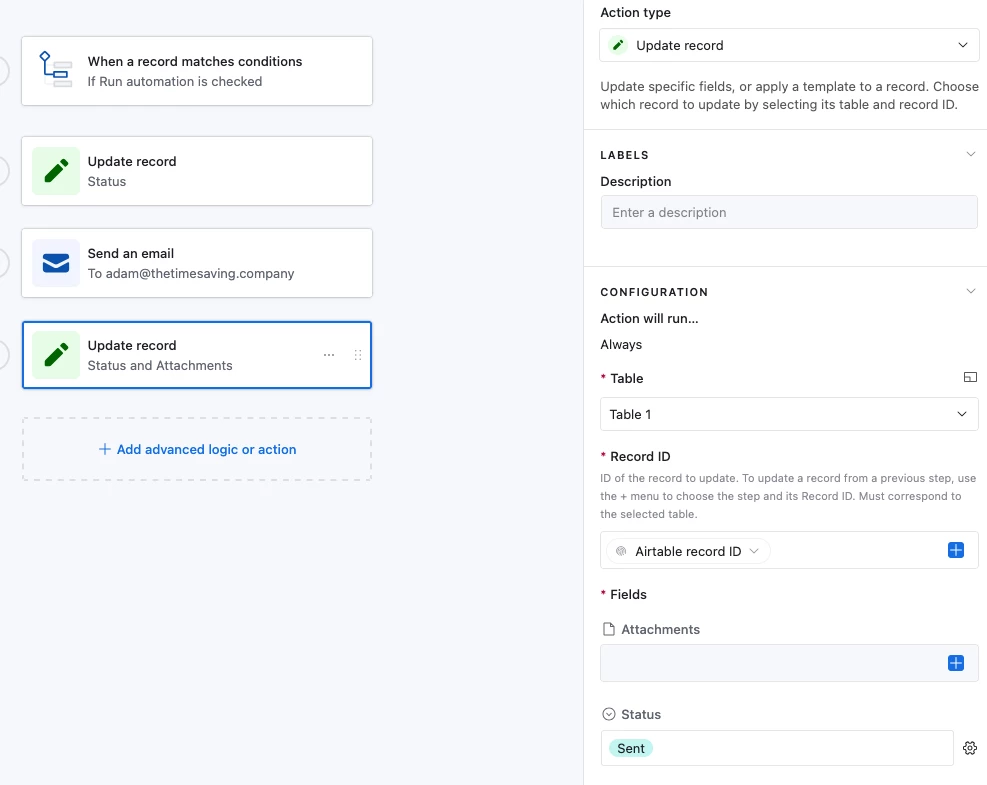Click the Enter a description field

tap(789, 212)
